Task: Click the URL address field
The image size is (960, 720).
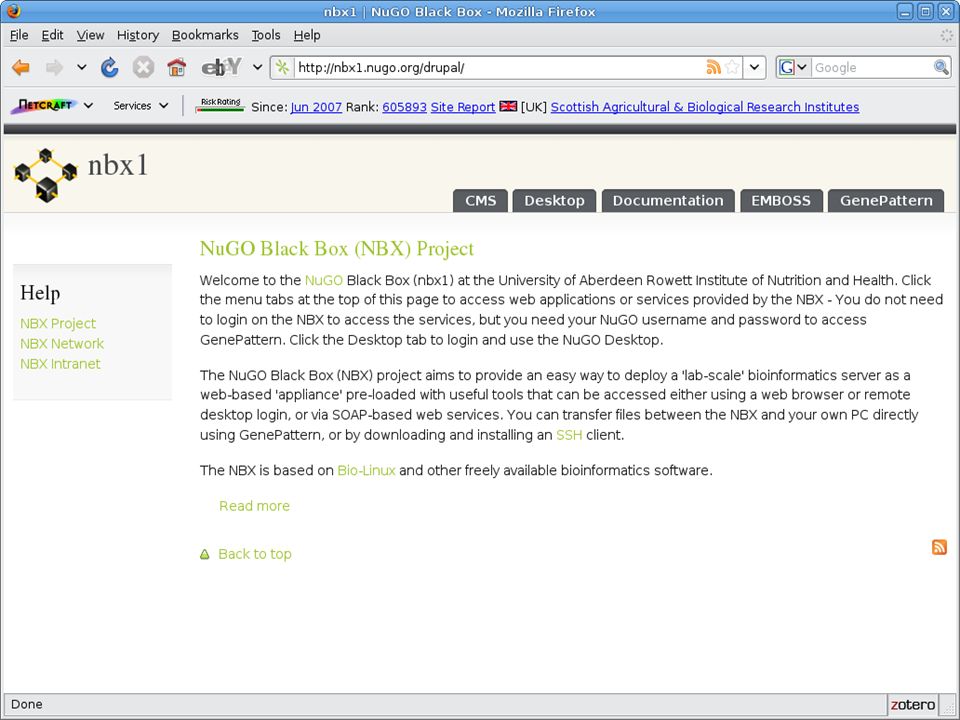Action: 498,67
